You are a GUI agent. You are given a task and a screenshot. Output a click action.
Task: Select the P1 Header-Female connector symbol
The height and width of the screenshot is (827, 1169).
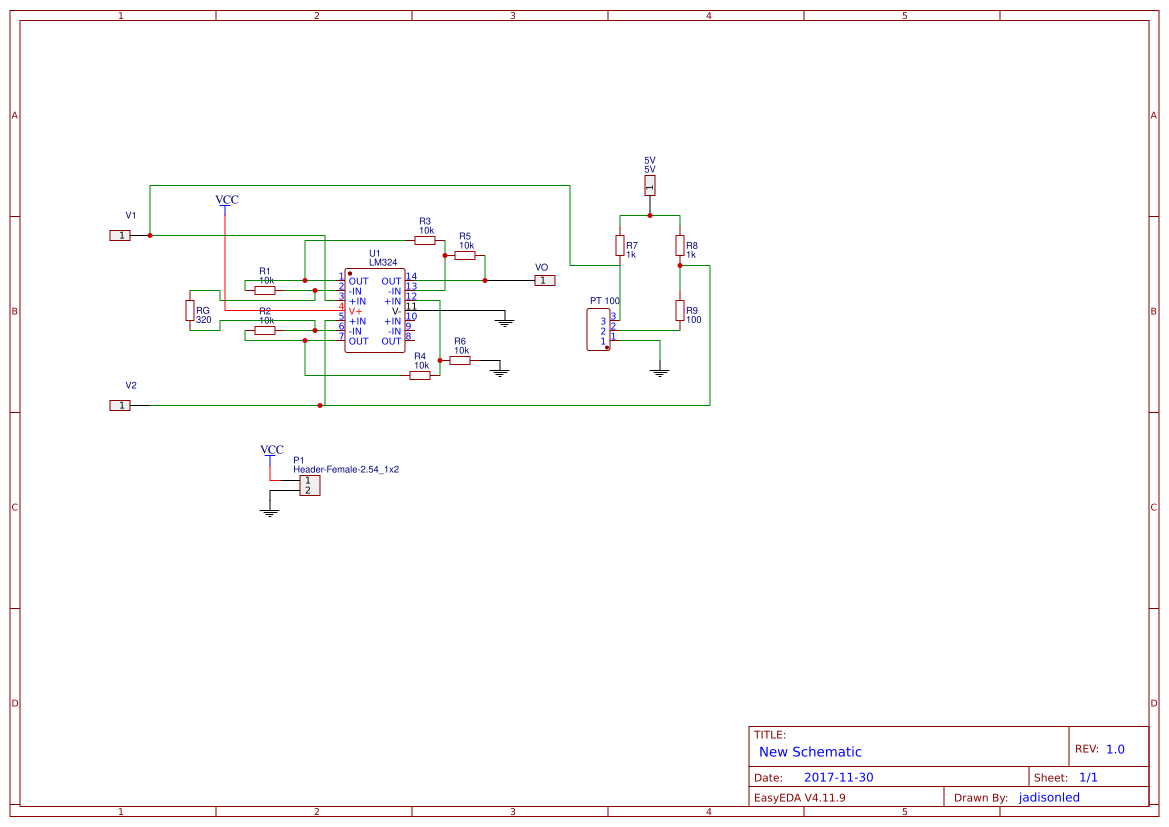(309, 486)
